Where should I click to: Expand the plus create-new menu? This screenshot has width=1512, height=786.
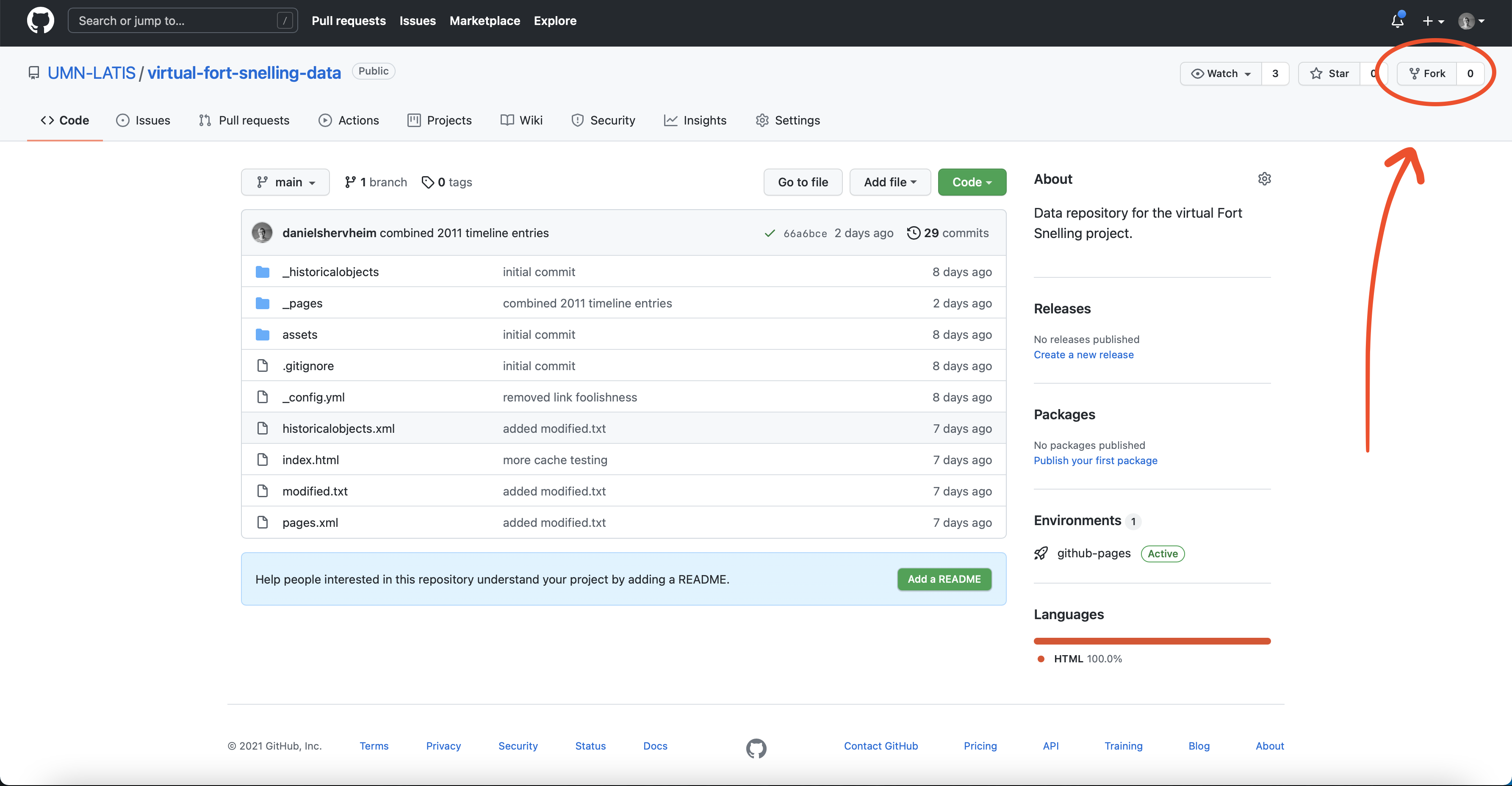click(x=1433, y=21)
